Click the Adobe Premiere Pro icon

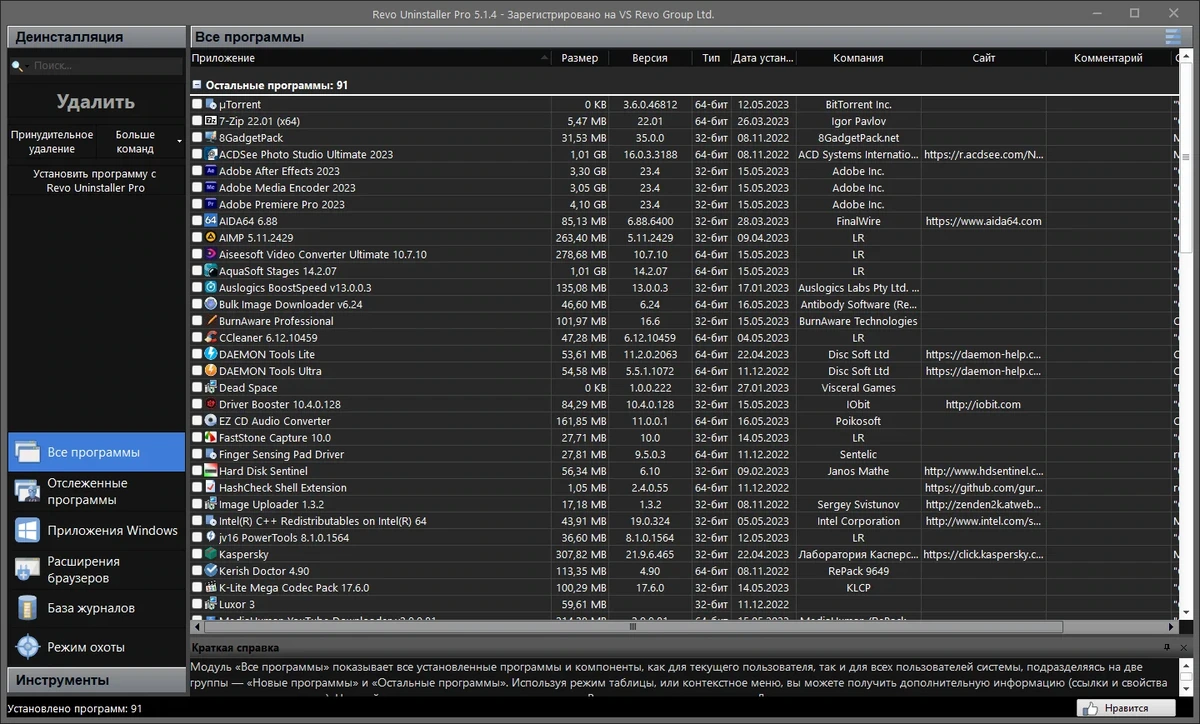point(211,204)
